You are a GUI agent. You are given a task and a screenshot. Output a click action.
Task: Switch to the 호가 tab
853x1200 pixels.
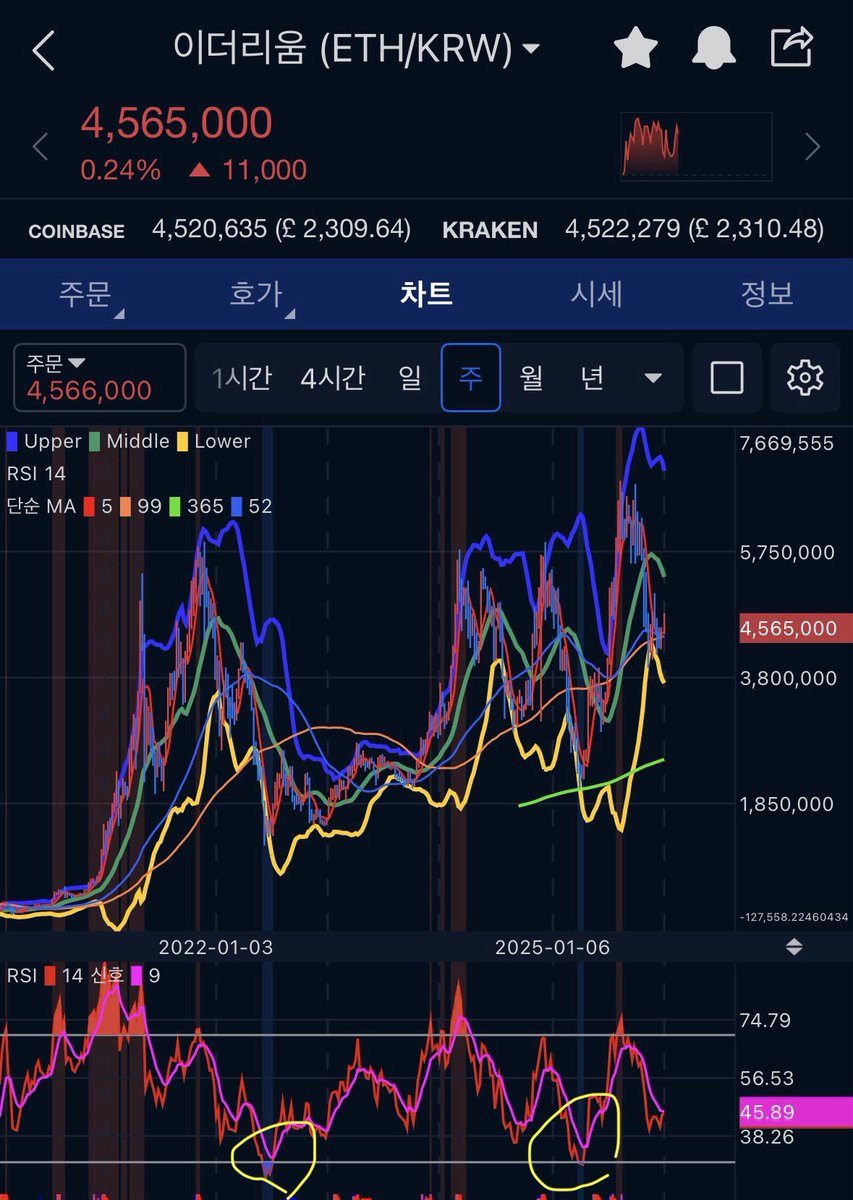click(x=256, y=292)
